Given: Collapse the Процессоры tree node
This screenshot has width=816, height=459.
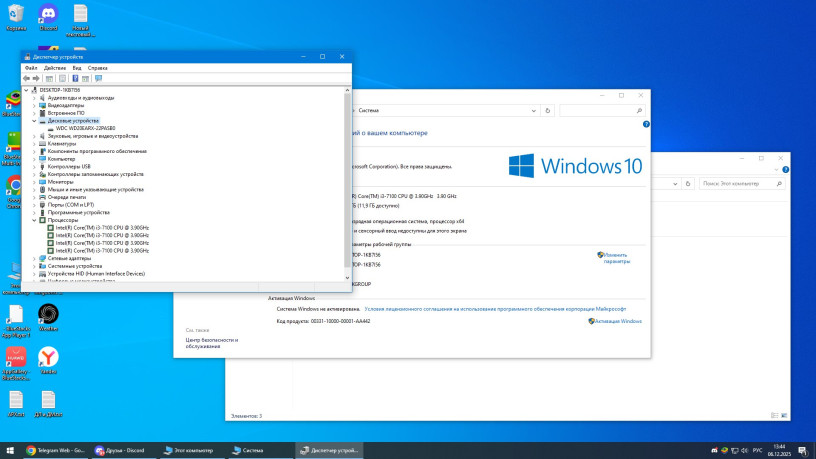Looking at the screenshot, I should (34, 220).
